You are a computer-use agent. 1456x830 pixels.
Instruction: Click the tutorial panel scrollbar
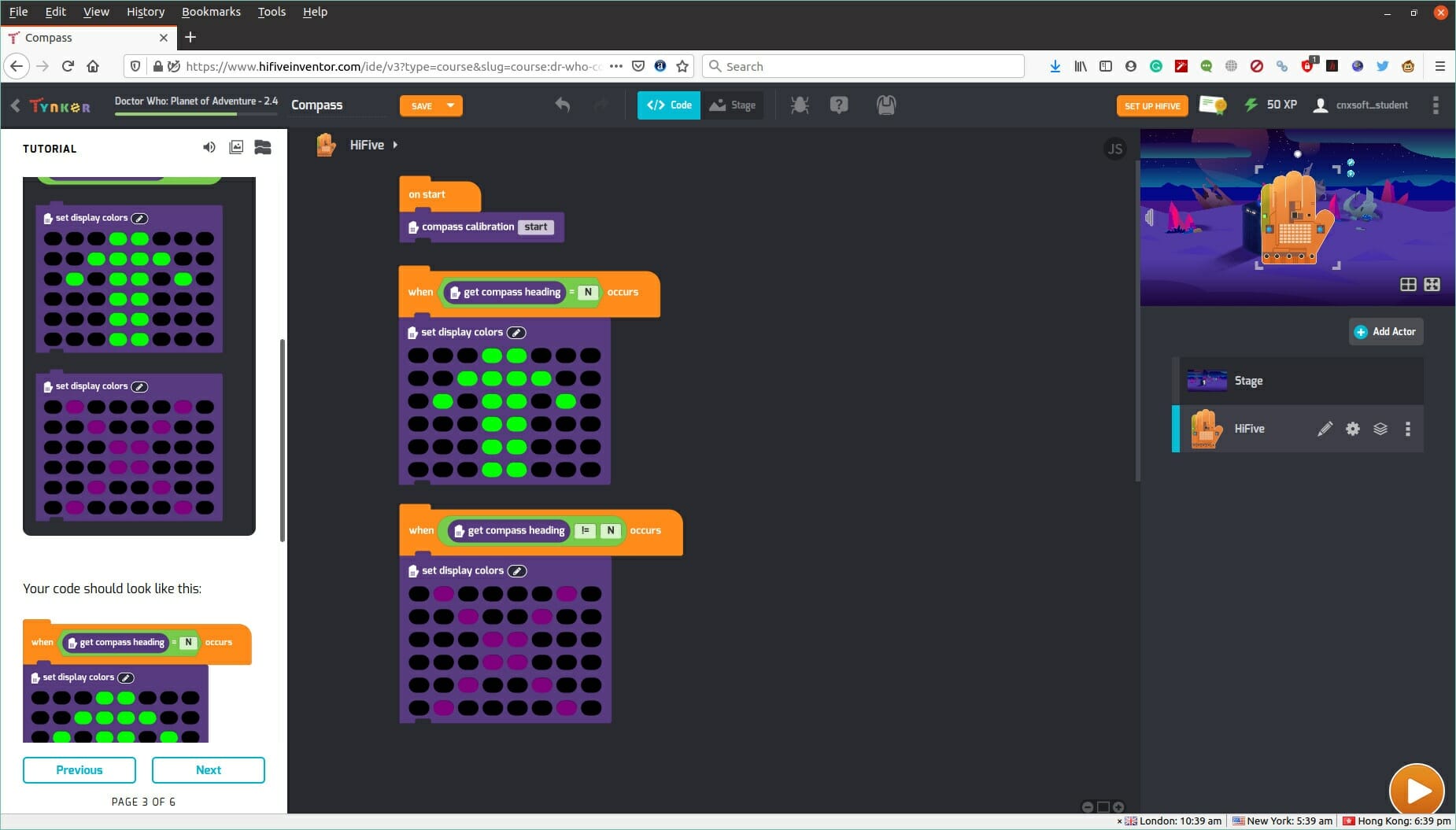coord(282,441)
